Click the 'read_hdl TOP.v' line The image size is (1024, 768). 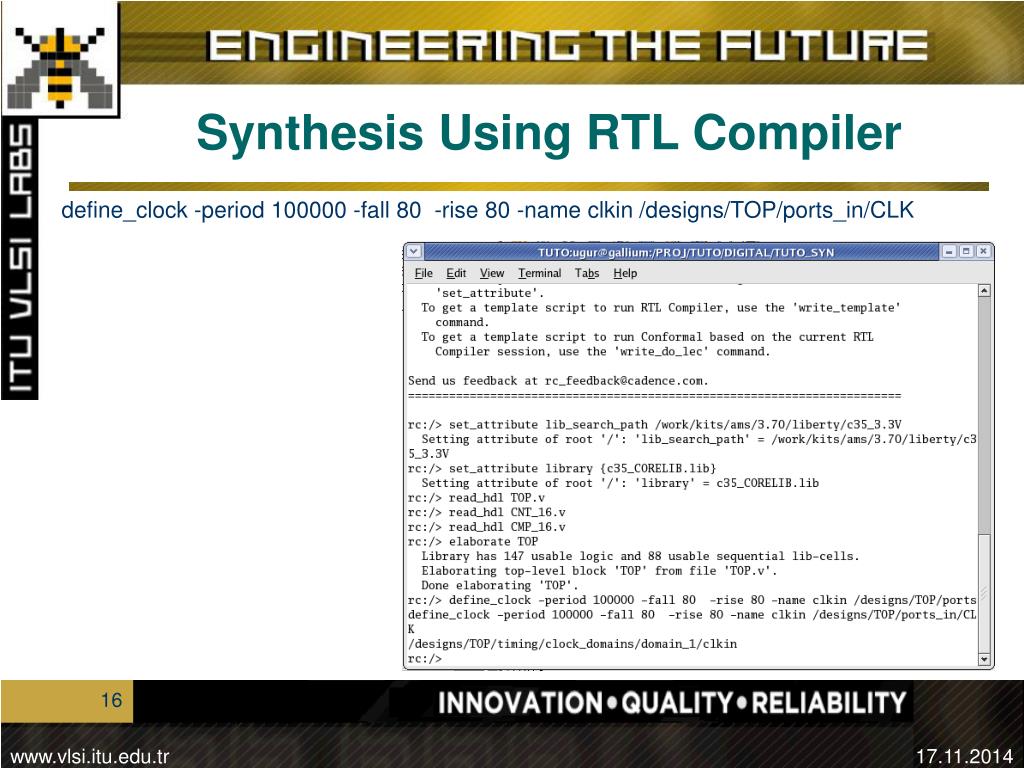click(x=476, y=498)
